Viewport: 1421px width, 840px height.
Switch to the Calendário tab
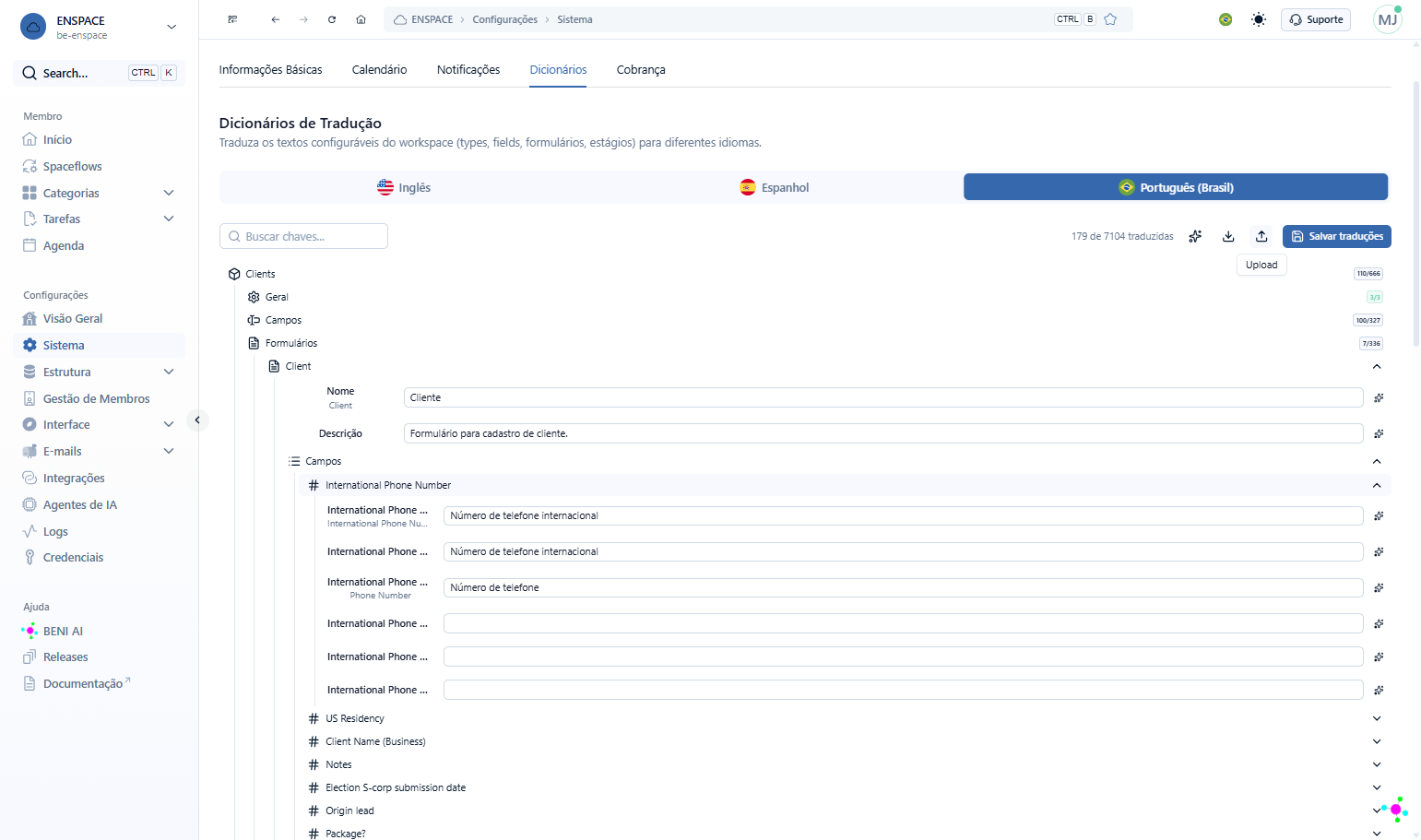(379, 69)
